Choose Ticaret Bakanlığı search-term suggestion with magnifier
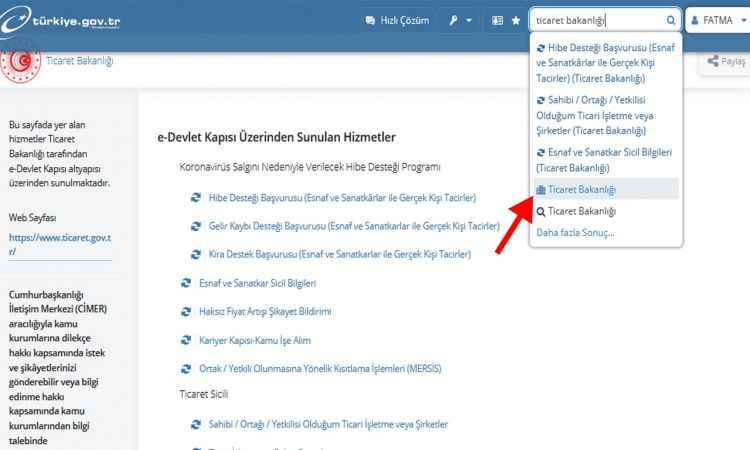The image size is (750, 450). coord(606,211)
